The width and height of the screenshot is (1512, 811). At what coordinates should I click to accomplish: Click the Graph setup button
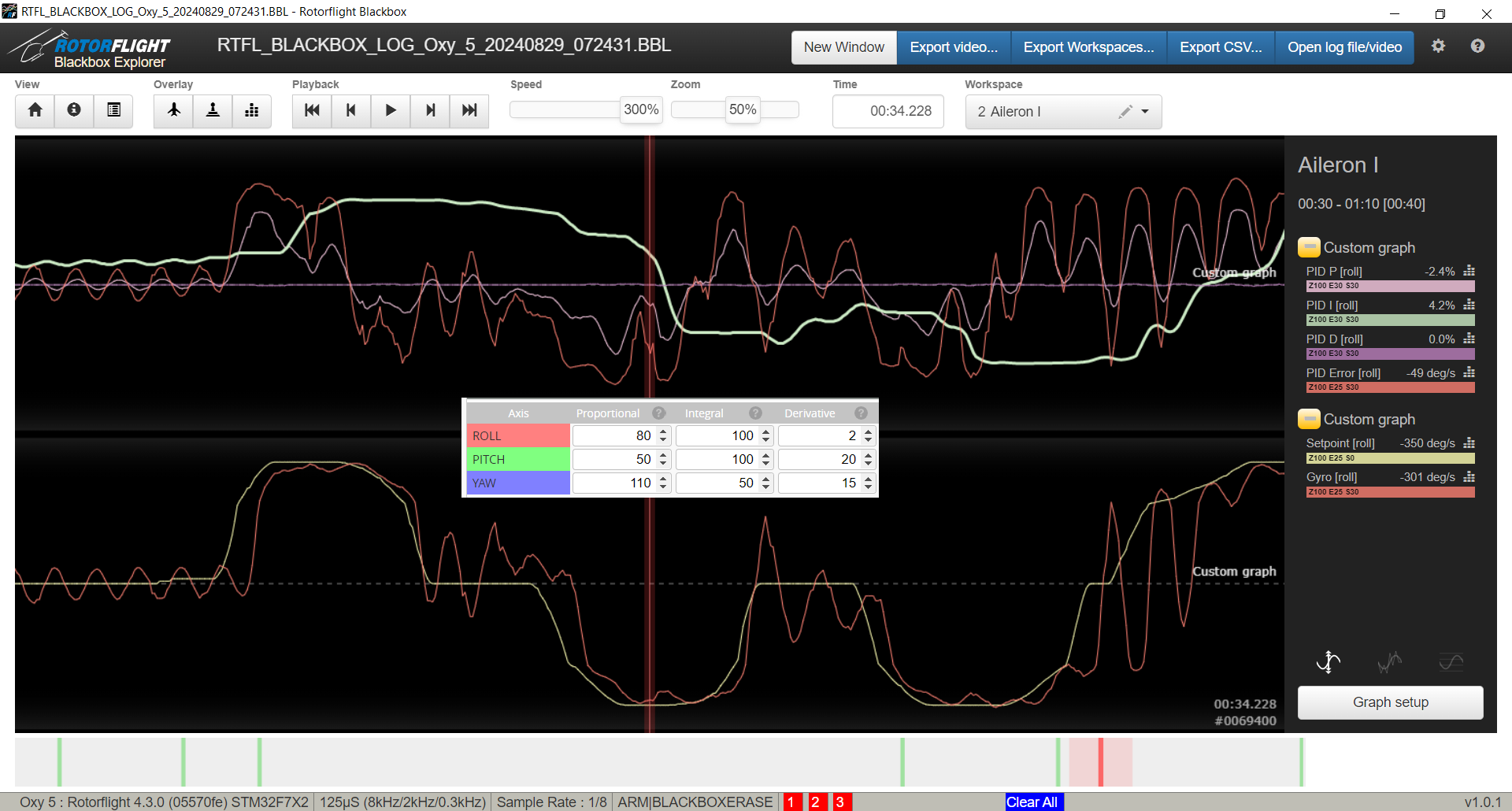point(1390,702)
